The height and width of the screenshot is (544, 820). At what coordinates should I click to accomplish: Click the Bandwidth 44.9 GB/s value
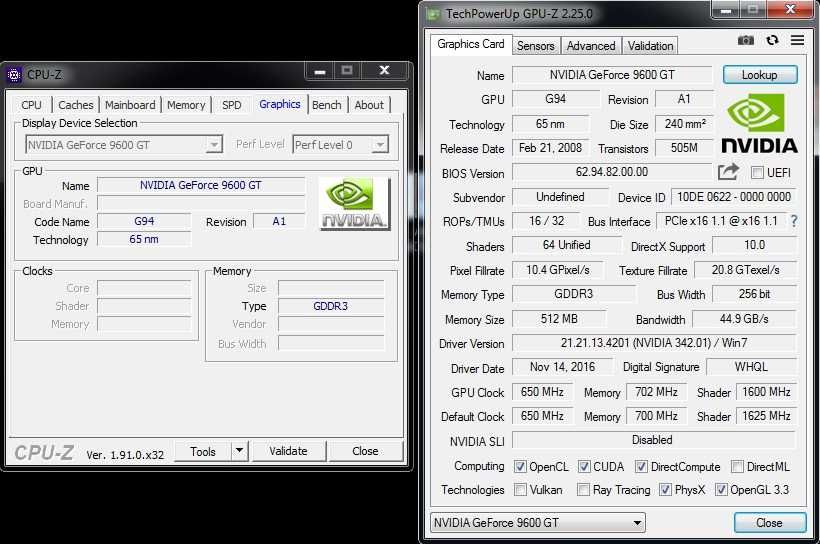744,319
